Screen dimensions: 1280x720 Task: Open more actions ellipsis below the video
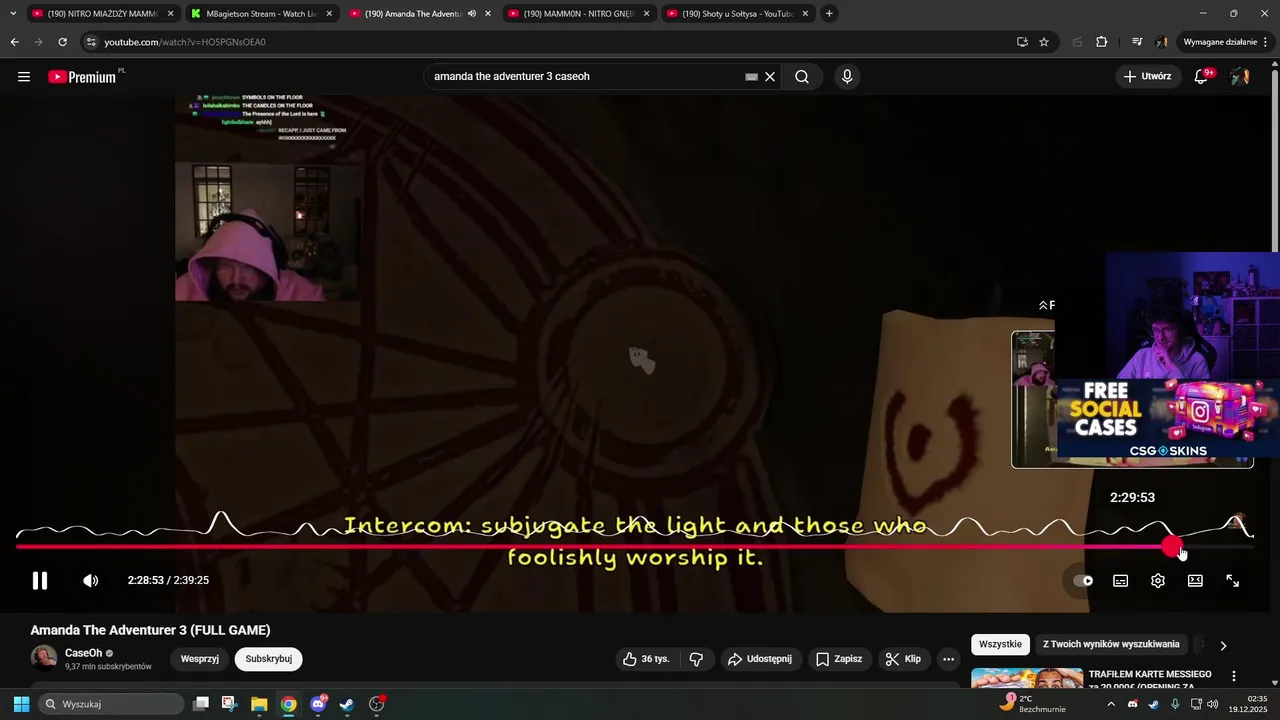pyautogui.click(x=948, y=659)
